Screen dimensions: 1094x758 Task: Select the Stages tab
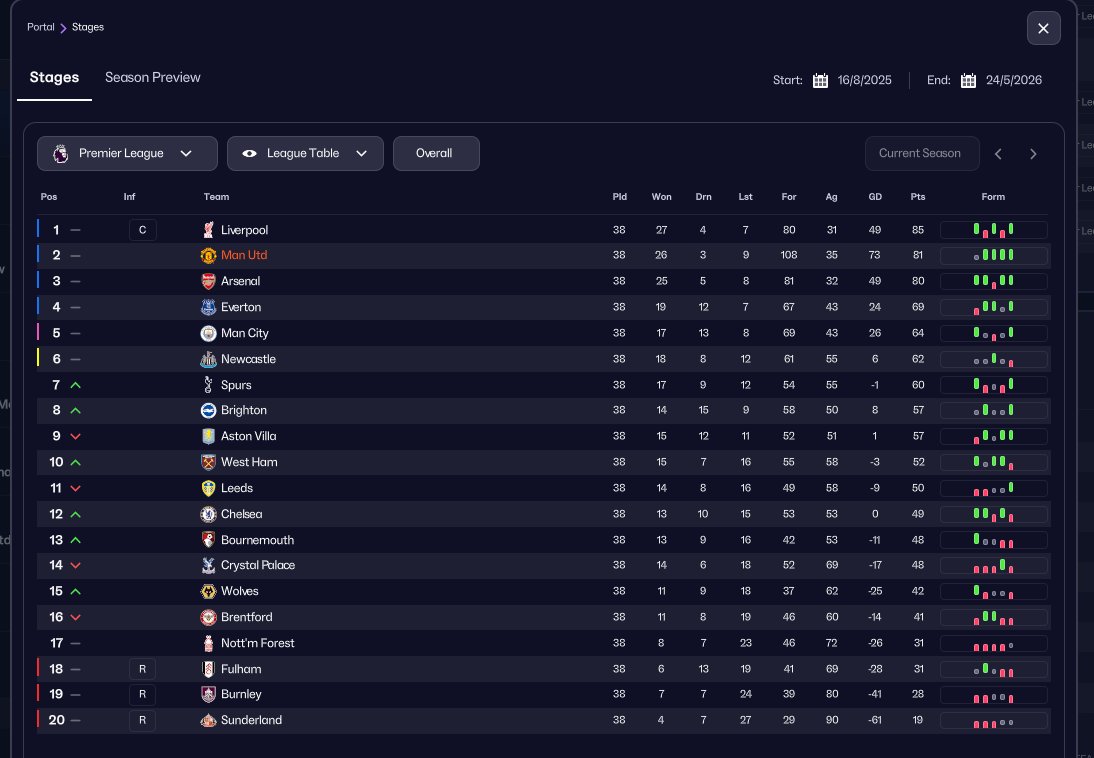click(54, 78)
